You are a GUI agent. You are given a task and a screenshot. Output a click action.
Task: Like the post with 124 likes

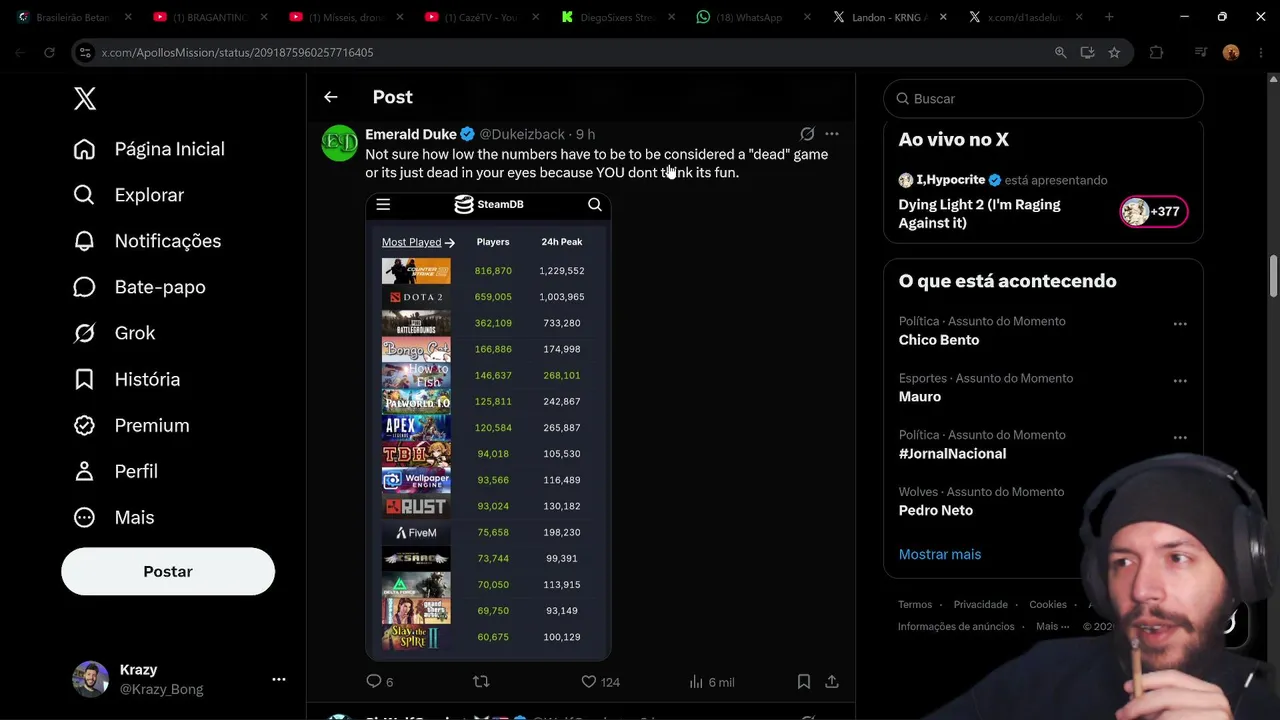(x=601, y=681)
